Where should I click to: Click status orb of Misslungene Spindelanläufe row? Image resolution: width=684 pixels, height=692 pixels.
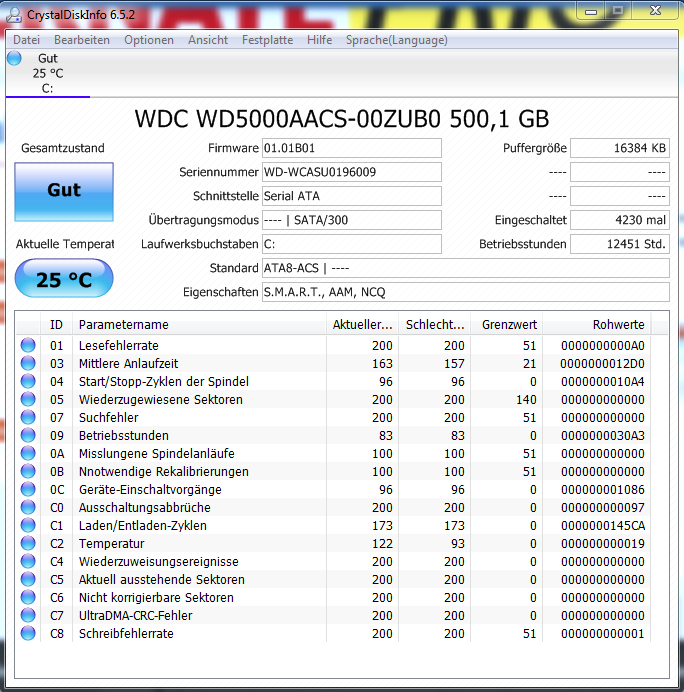click(x=28, y=453)
